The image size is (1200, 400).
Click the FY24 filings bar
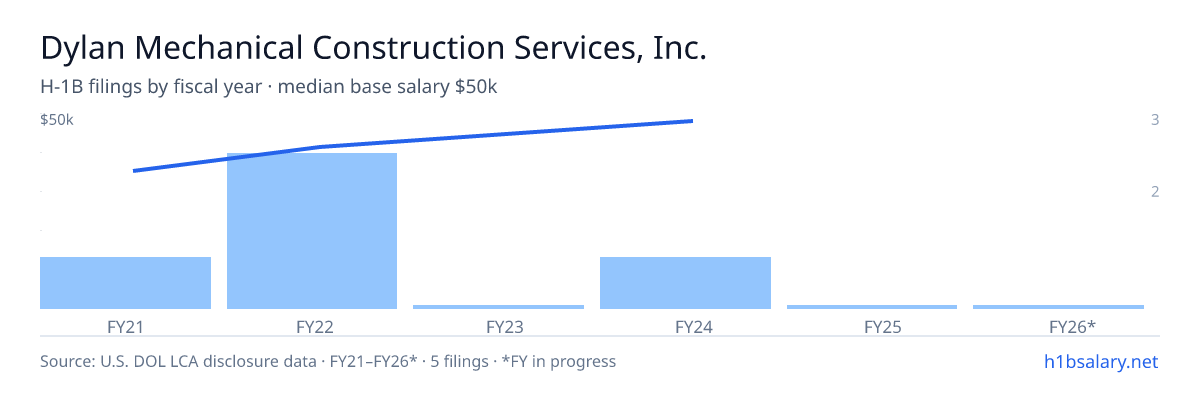click(x=685, y=283)
